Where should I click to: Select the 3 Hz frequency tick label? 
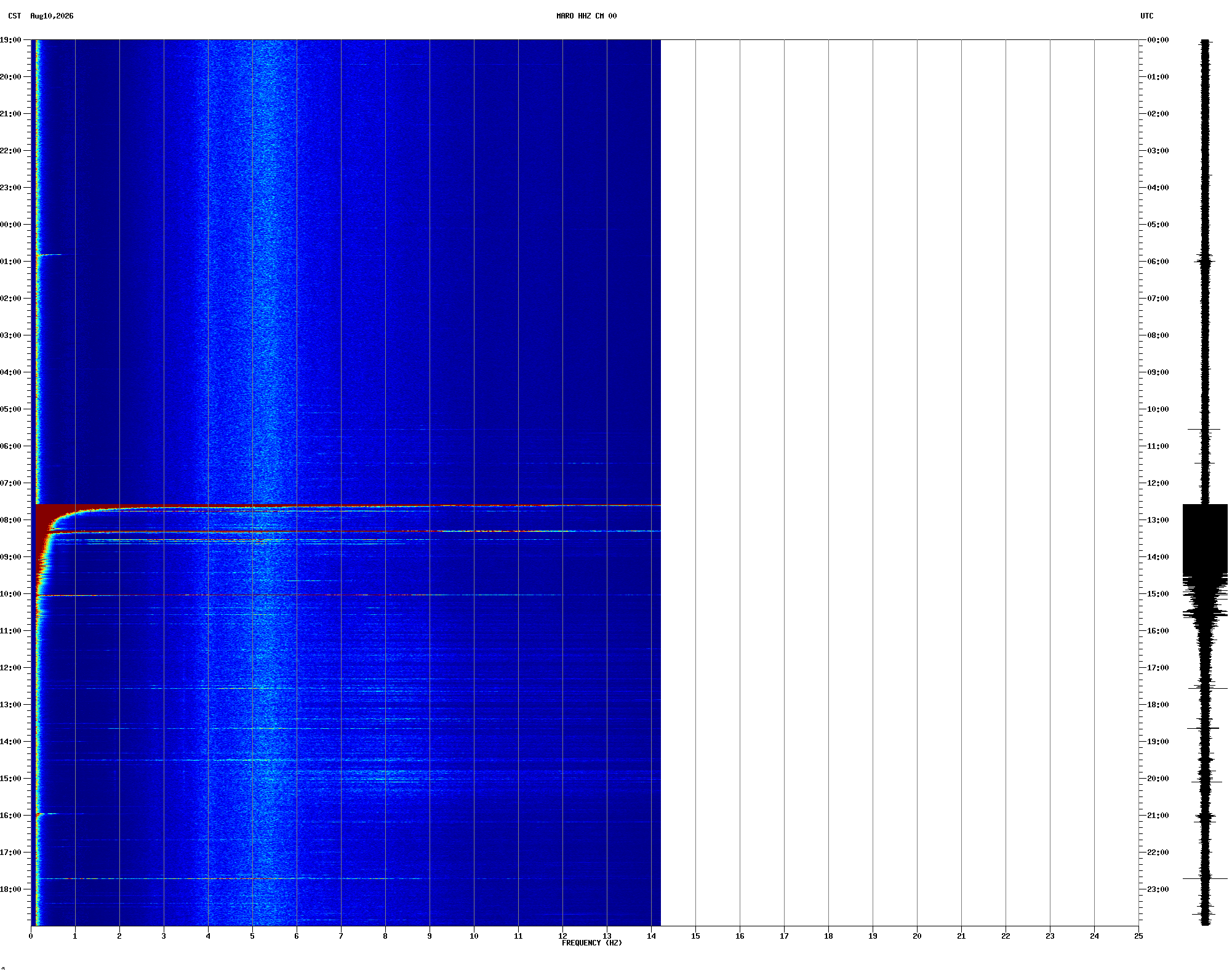(164, 936)
